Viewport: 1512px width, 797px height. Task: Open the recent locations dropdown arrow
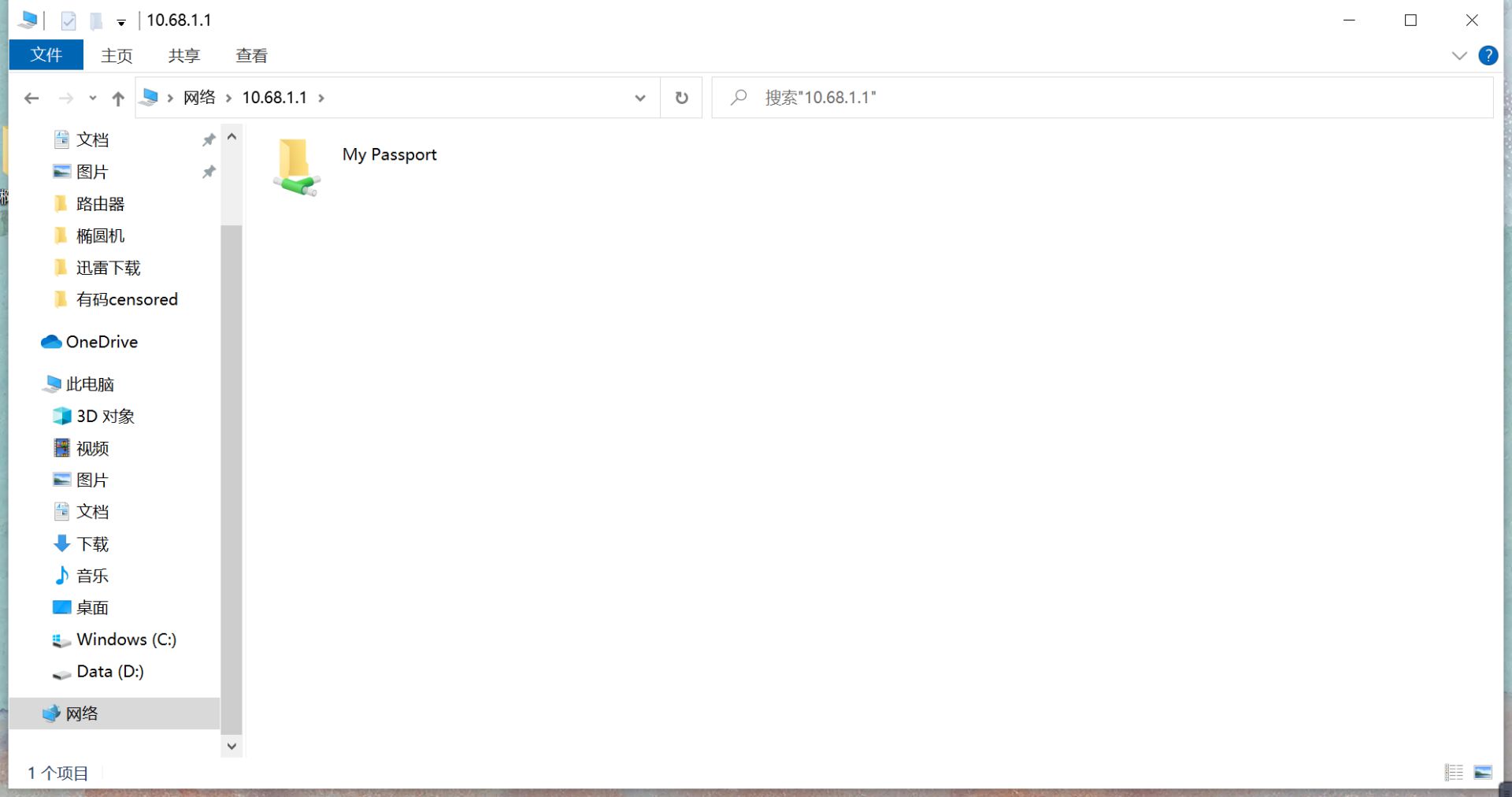pyautogui.click(x=93, y=98)
